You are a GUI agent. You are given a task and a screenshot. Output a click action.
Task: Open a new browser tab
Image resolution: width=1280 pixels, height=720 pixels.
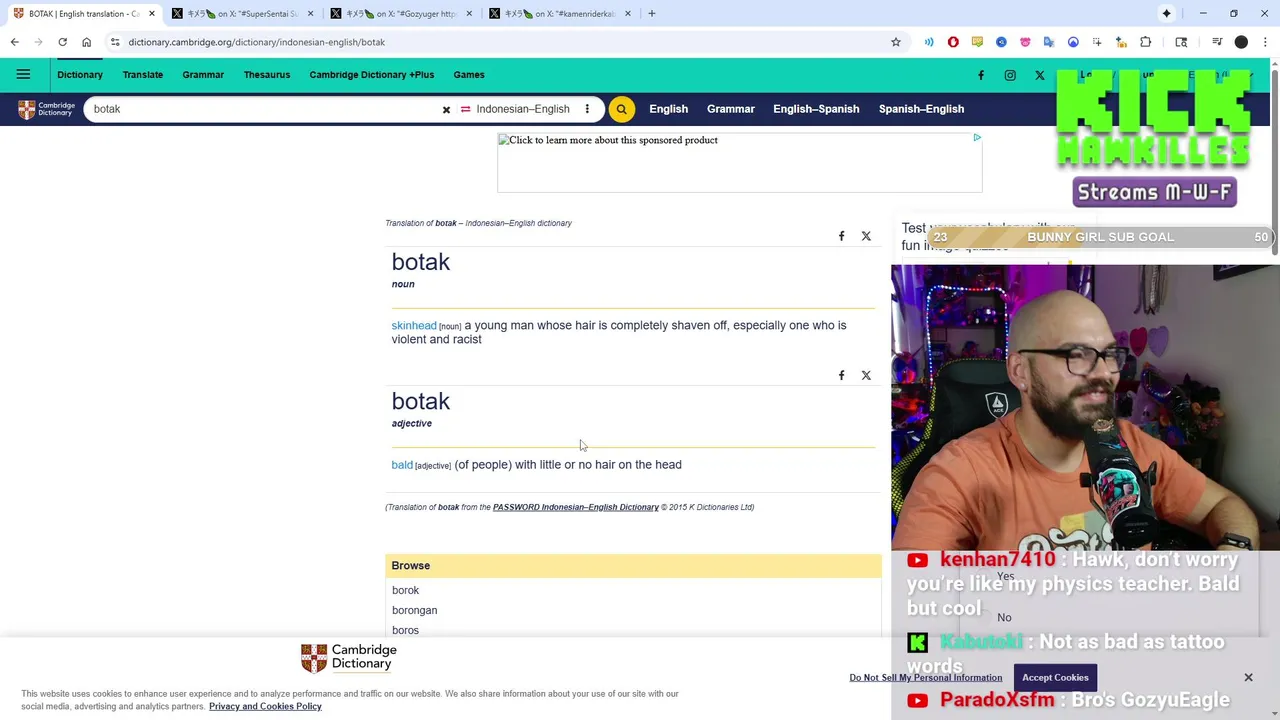pyautogui.click(x=651, y=13)
